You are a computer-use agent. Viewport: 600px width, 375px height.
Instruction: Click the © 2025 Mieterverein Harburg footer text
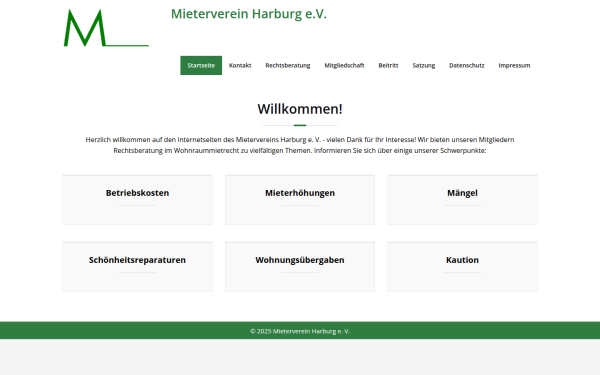pos(300,331)
